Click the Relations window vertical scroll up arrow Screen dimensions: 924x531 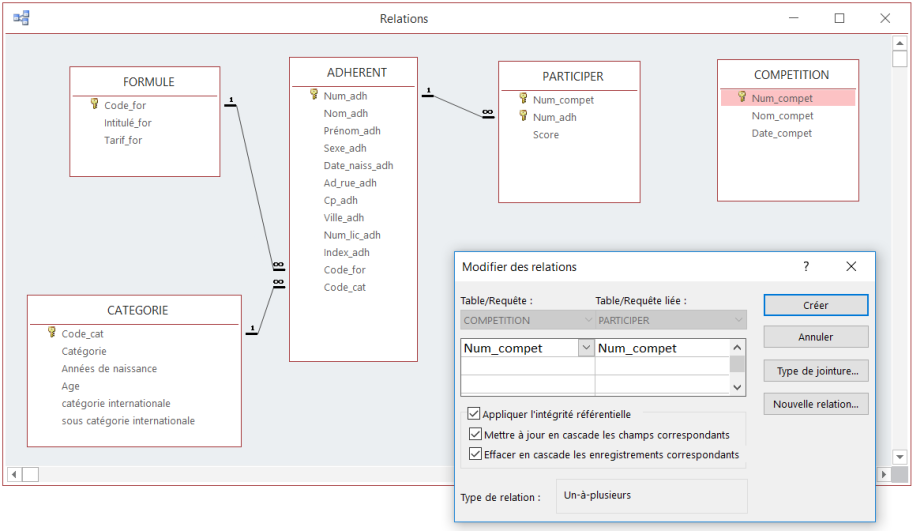coord(899,44)
